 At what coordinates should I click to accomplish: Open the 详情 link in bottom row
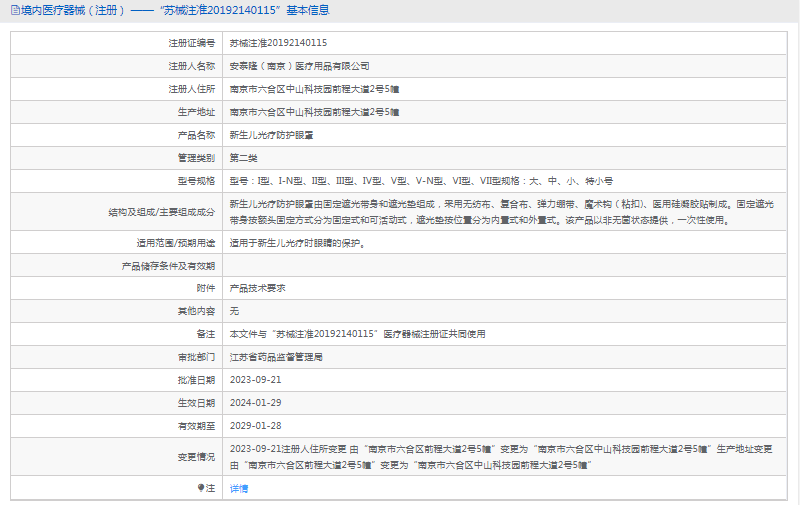[x=239, y=489]
